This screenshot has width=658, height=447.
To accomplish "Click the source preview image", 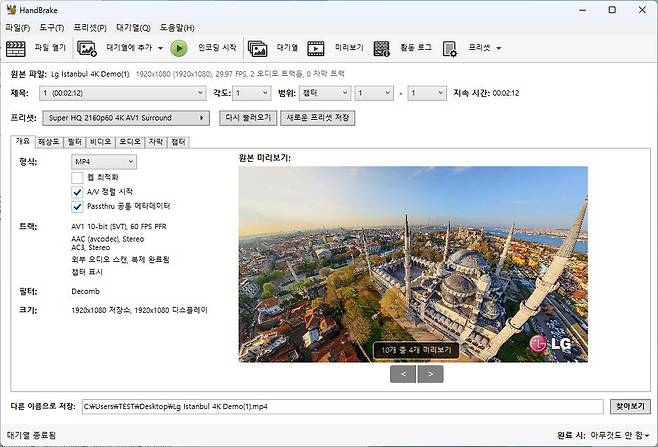I will 413,264.
